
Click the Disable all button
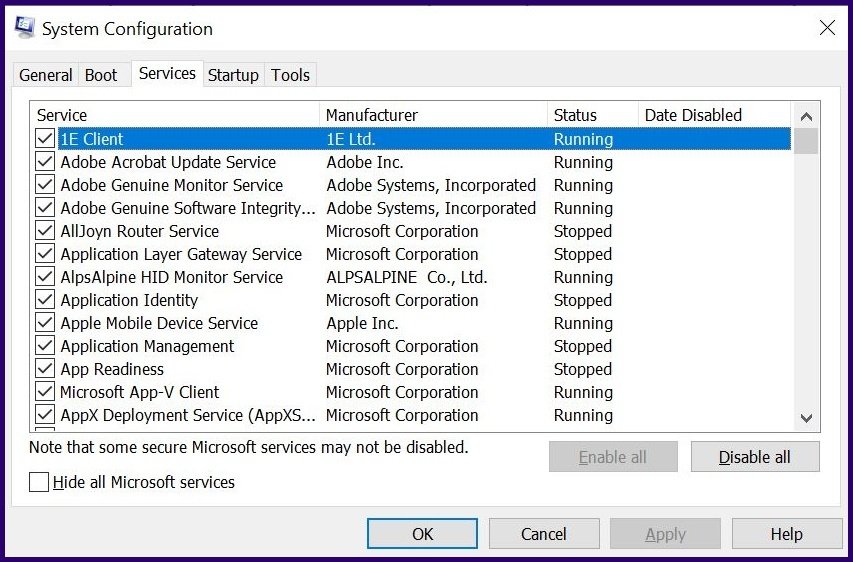click(x=755, y=457)
